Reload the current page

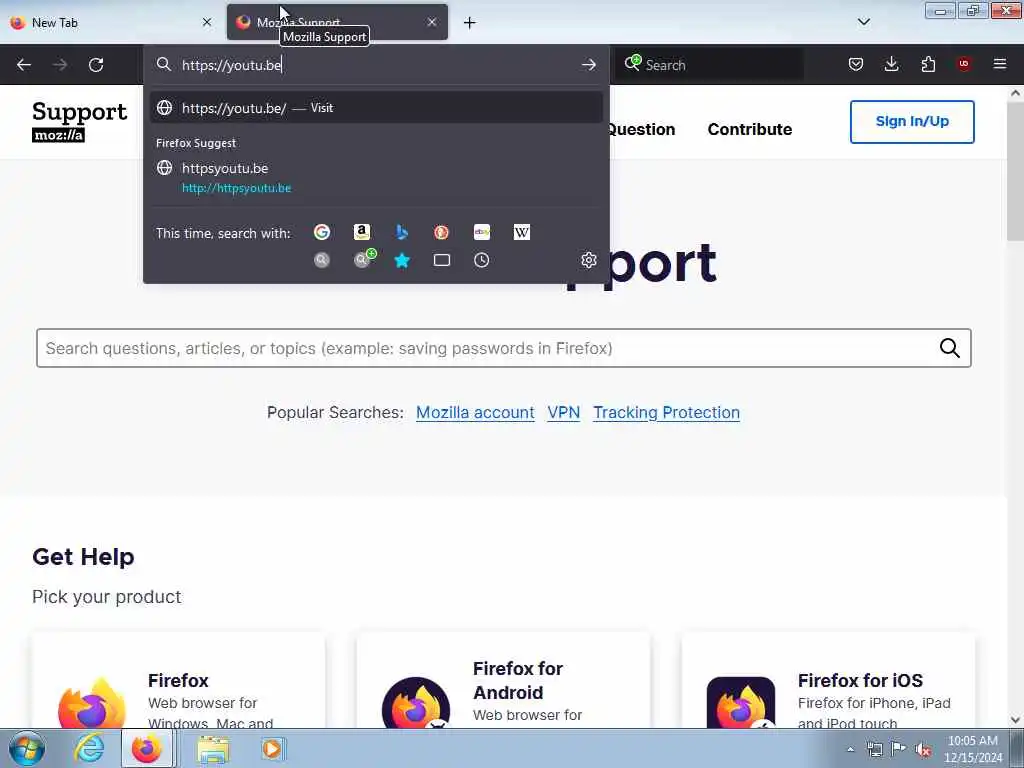(96, 65)
